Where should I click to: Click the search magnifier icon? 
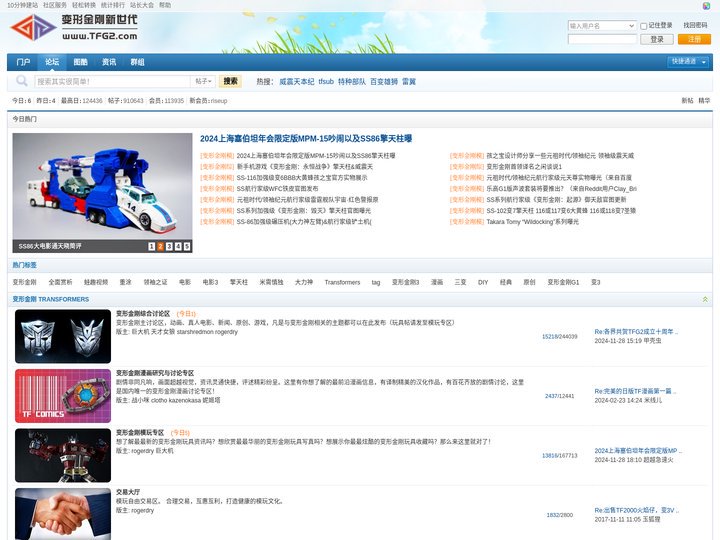pos(22,81)
